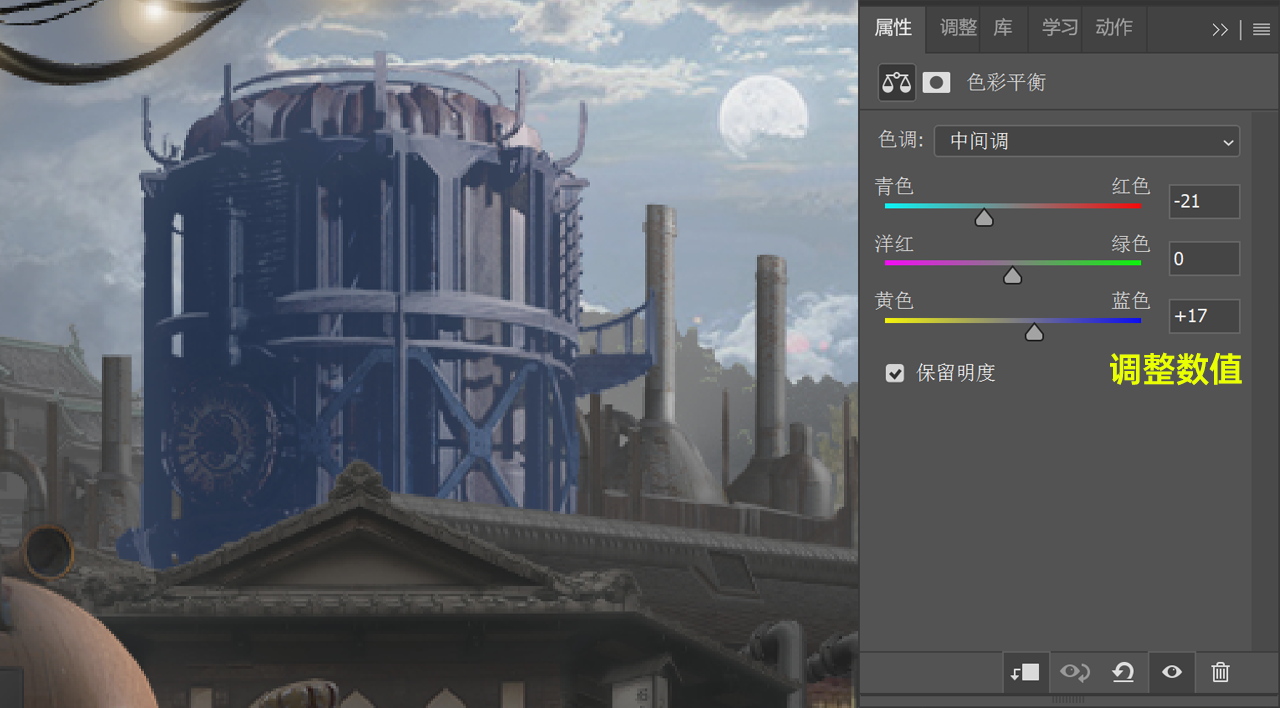The width and height of the screenshot is (1280, 708).
Task: Click the yellow-blue value field showing +17
Action: pos(1204,316)
